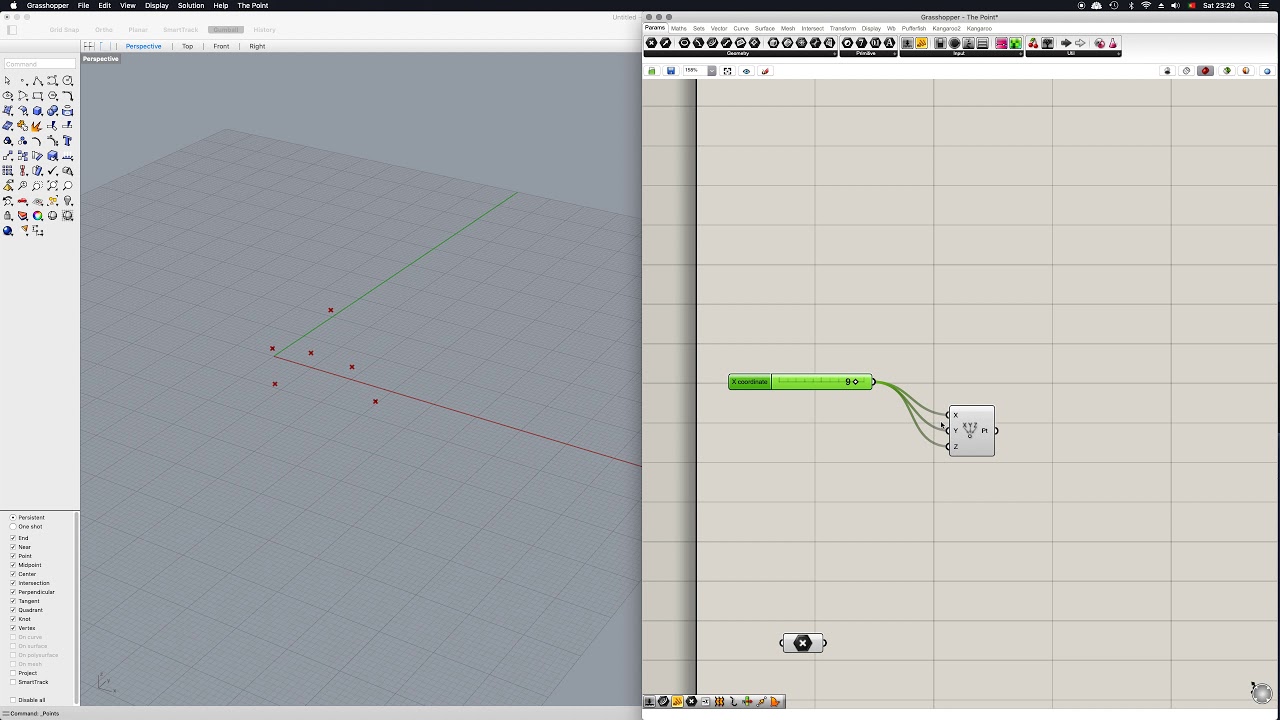Open The Point document menu
The height and width of the screenshot is (720, 1280).
pos(253,5)
